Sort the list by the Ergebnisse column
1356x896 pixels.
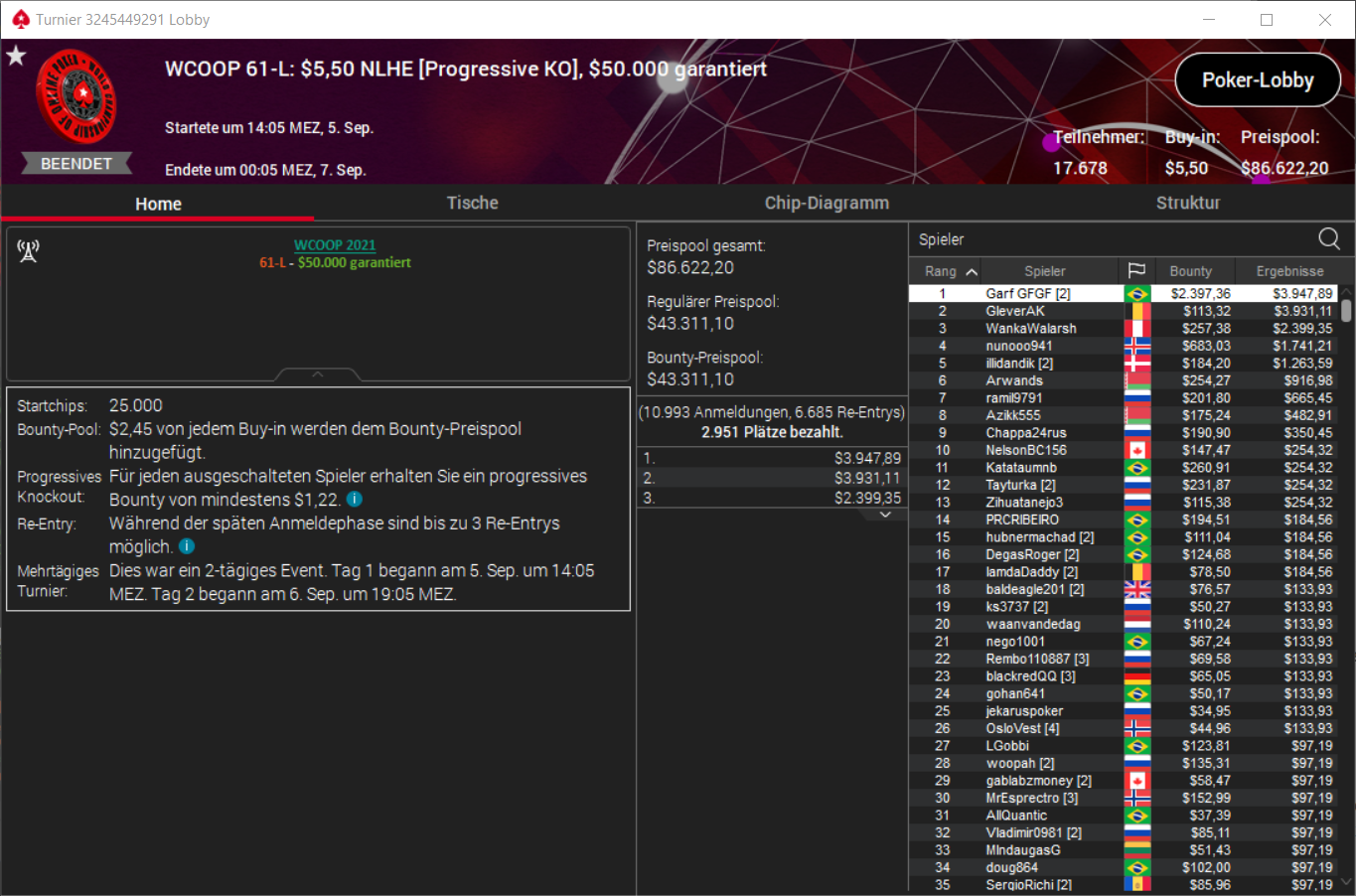coord(1289,271)
